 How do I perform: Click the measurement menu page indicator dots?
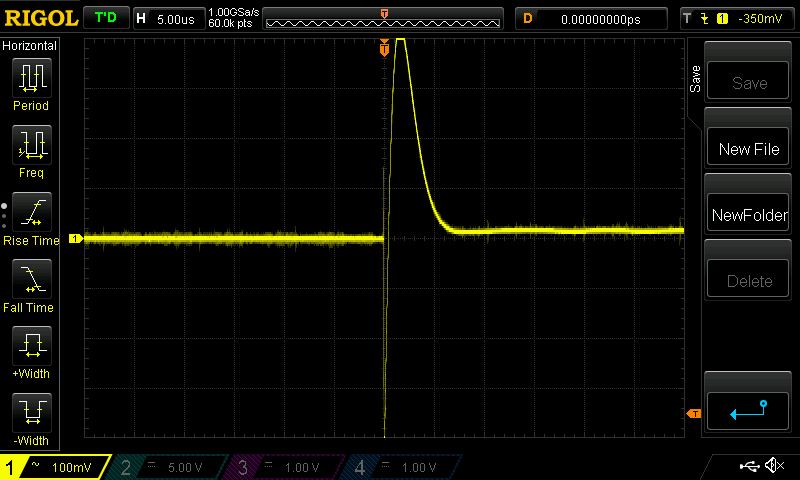coord(4,216)
